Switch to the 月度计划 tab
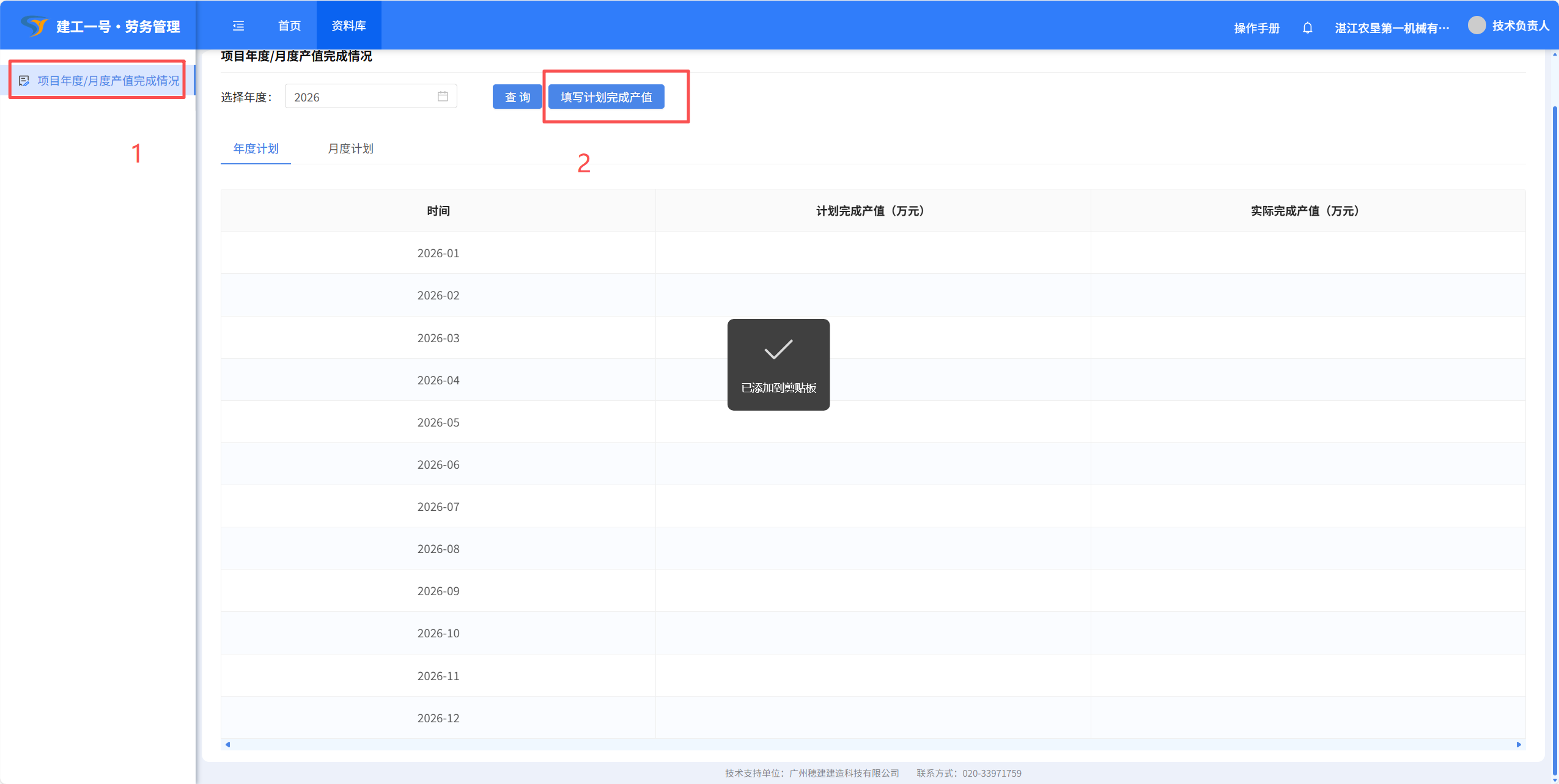This screenshot has height=784, width=1559. click(x=350, y=148)
